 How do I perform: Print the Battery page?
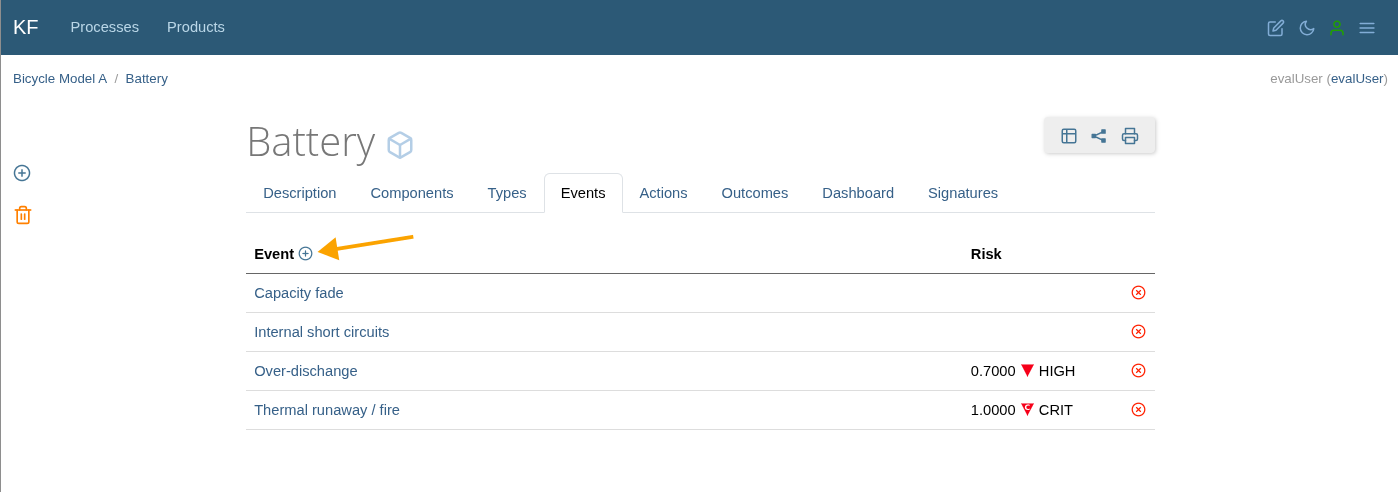1129,136
